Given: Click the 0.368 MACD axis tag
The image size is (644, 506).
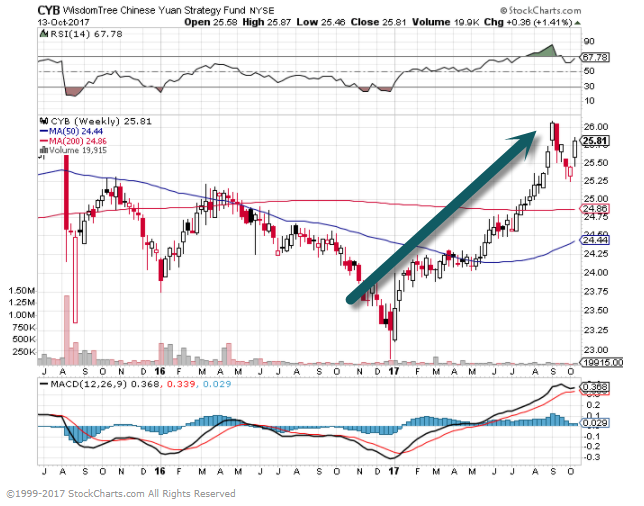Looking at the screenshot, I should [594, 387].
